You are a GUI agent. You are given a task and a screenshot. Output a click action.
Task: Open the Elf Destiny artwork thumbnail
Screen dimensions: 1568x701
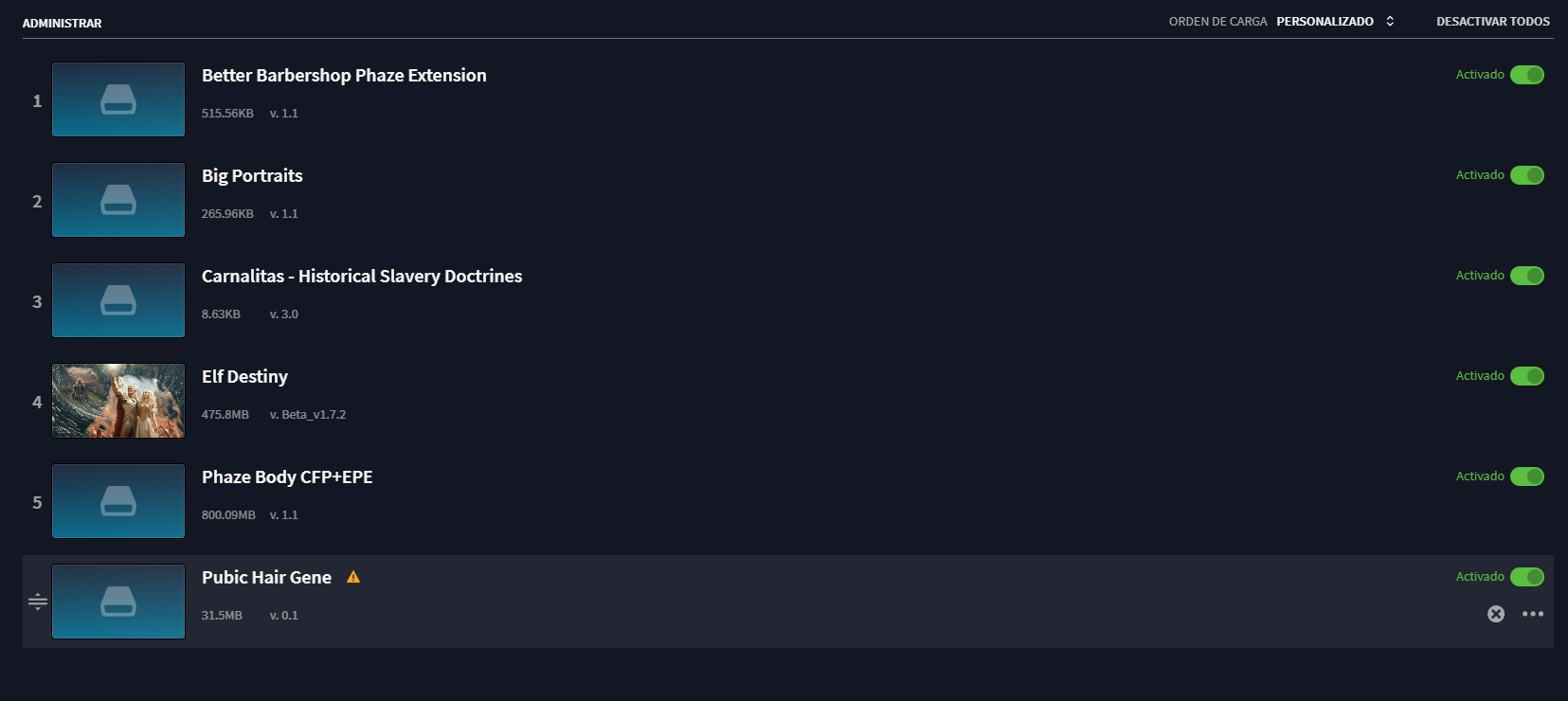pos(118,401)
